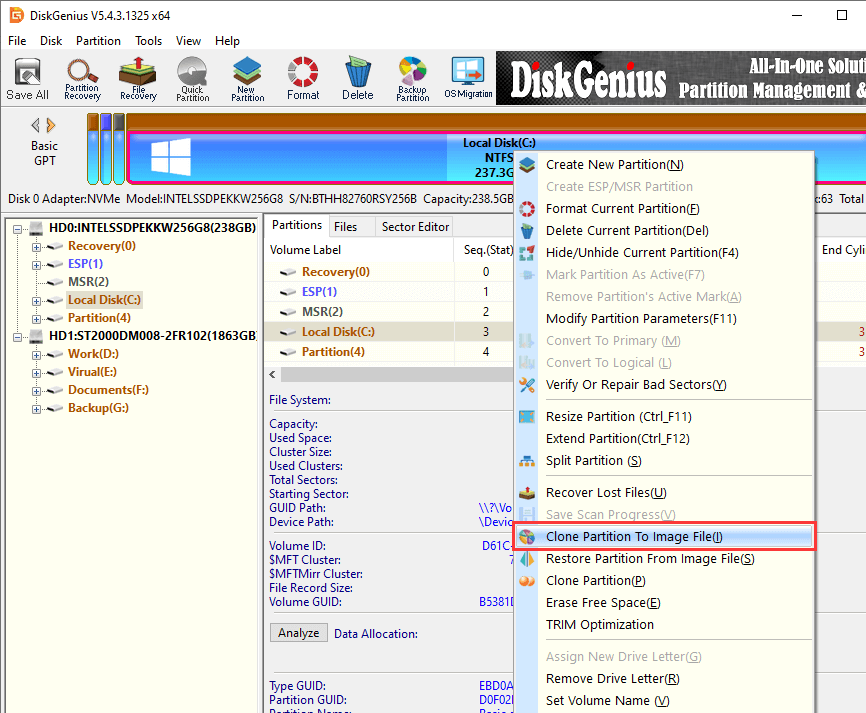The height and width of the screenshot is (713, 866).
Task: Expand the Work(D:) tree node
Action: [x=37, y=354]
